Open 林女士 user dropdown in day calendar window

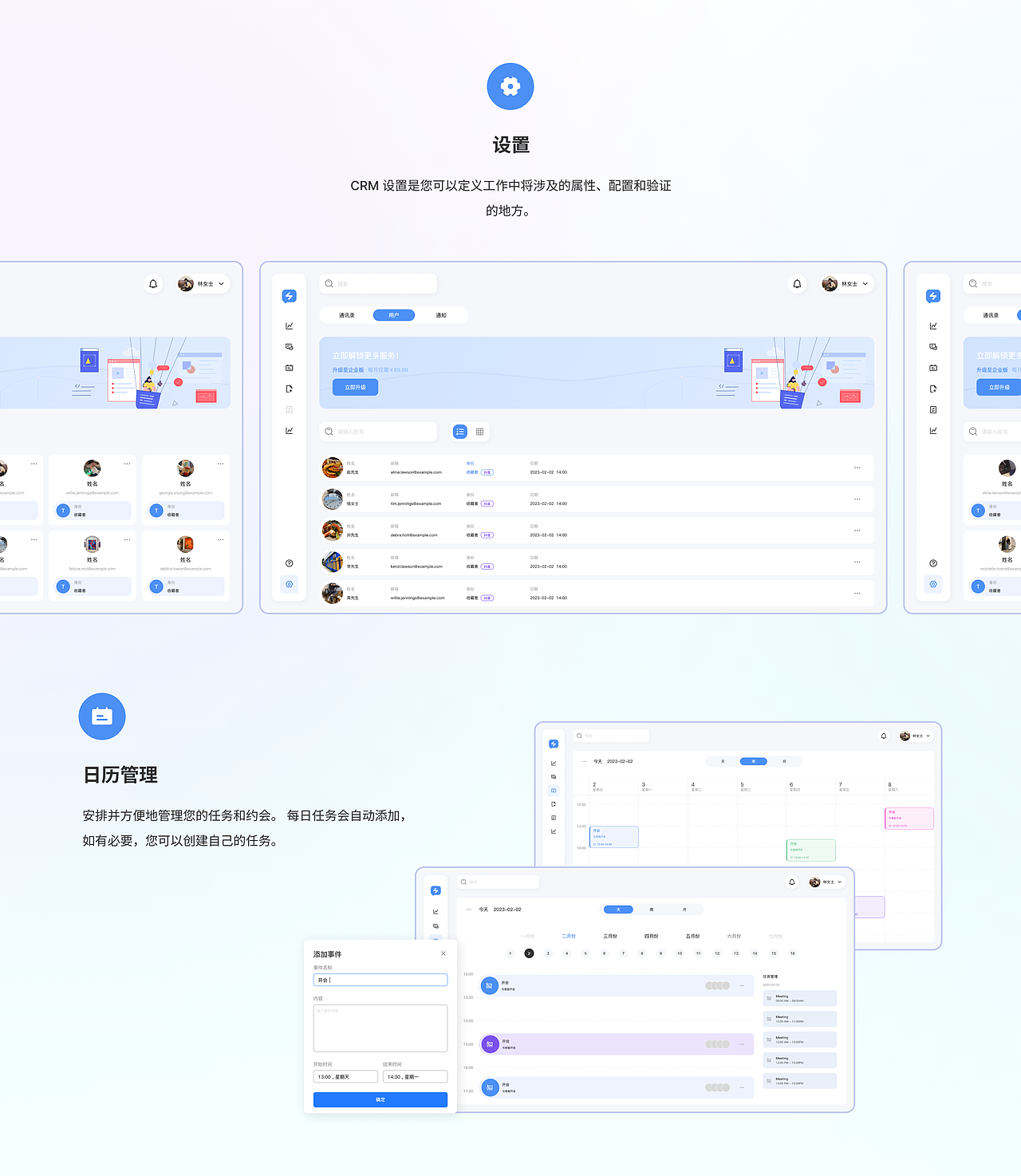point(826,882)
